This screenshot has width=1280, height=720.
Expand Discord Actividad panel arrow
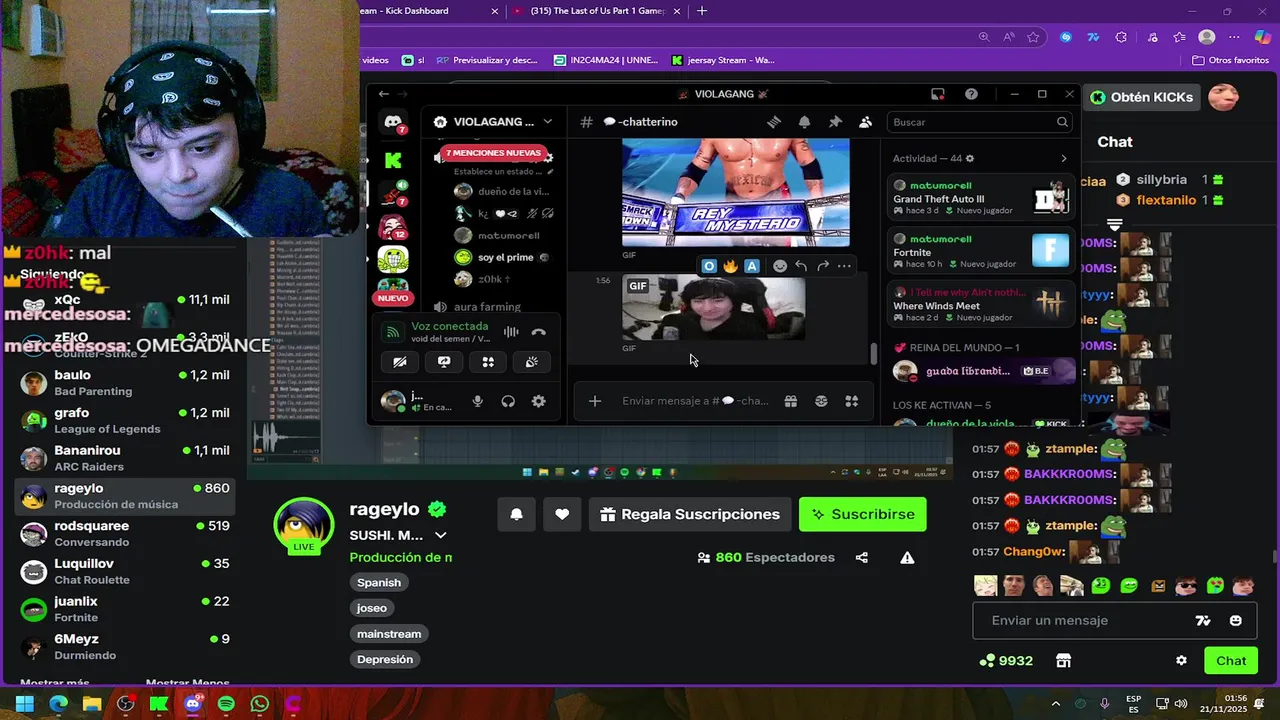1063,159
